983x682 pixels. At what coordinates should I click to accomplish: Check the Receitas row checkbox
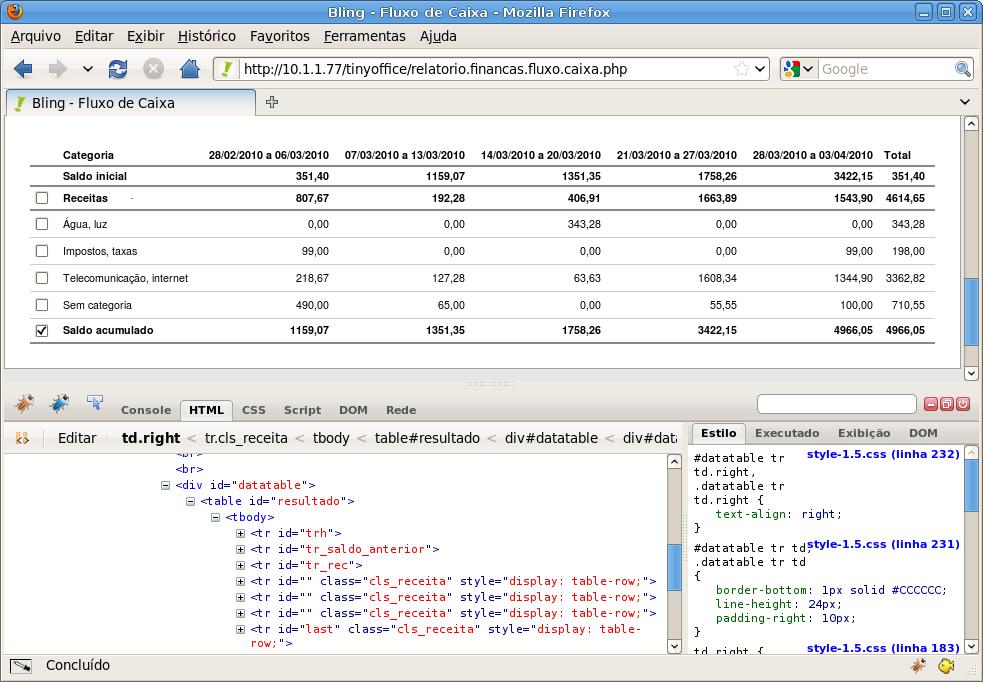(42, 198)
